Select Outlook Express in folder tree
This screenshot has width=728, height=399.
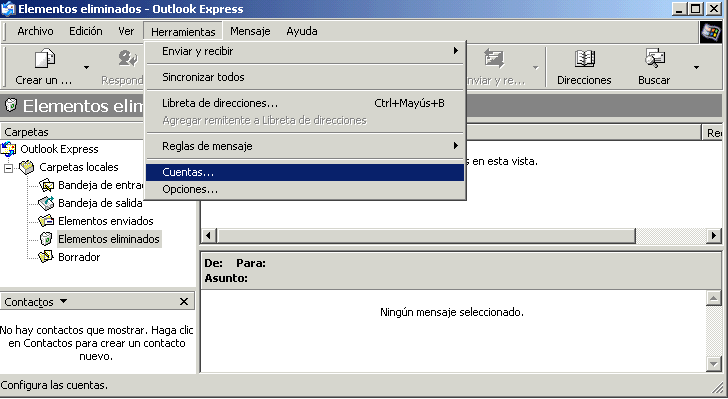click(x=59, y=149)
